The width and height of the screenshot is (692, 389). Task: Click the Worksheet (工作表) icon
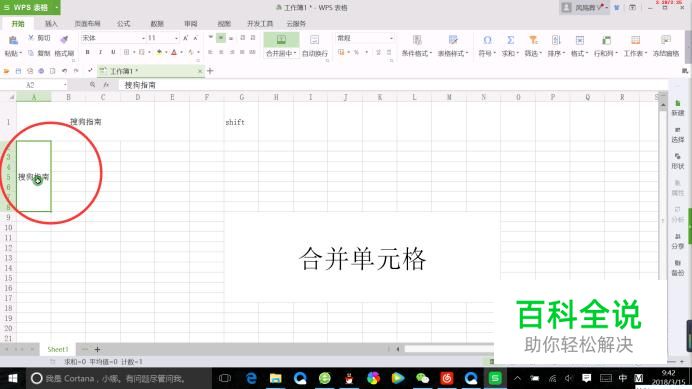[x=635, y=40]
